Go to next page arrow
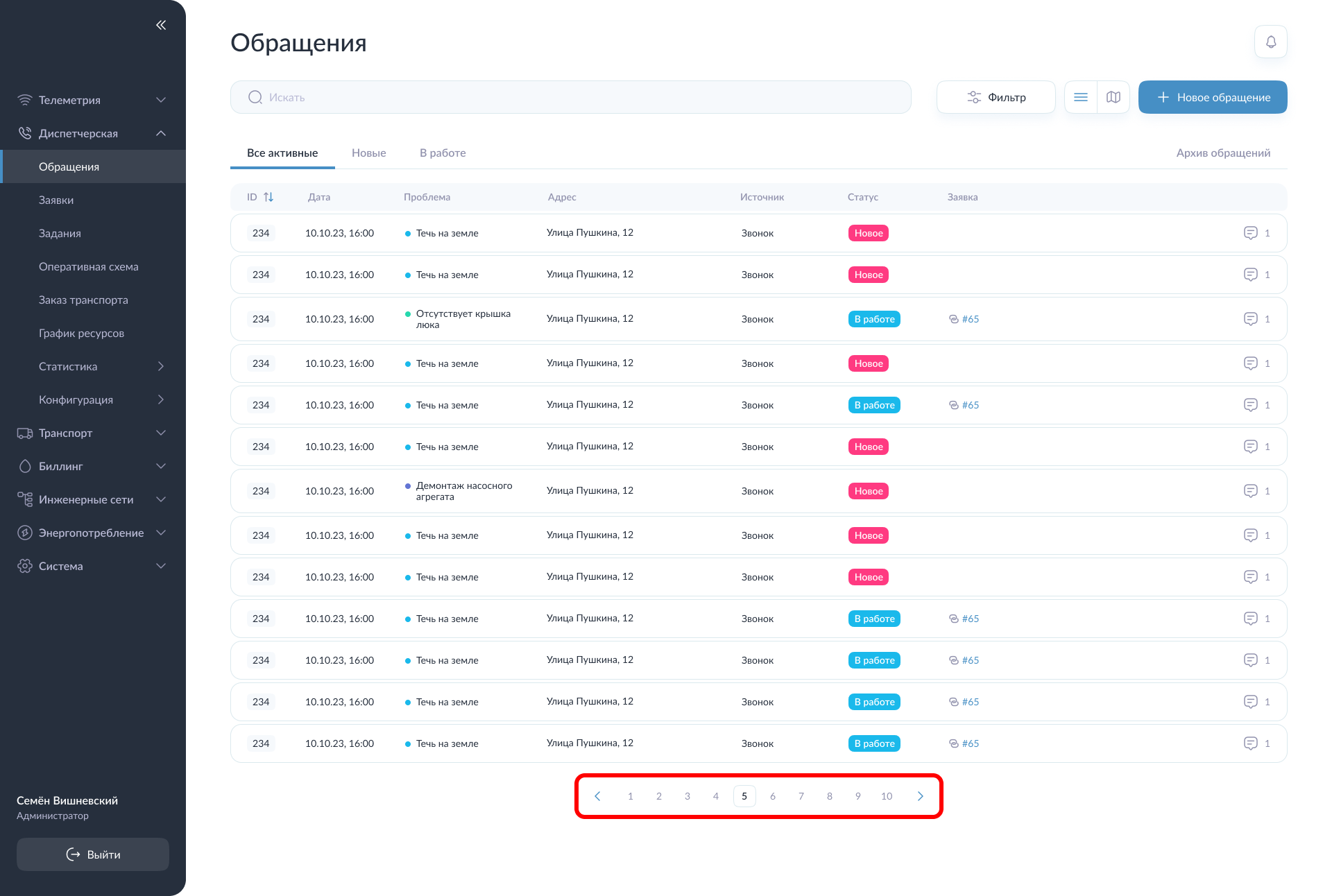This screenshot has height=896, width=1332. (920, 796)
